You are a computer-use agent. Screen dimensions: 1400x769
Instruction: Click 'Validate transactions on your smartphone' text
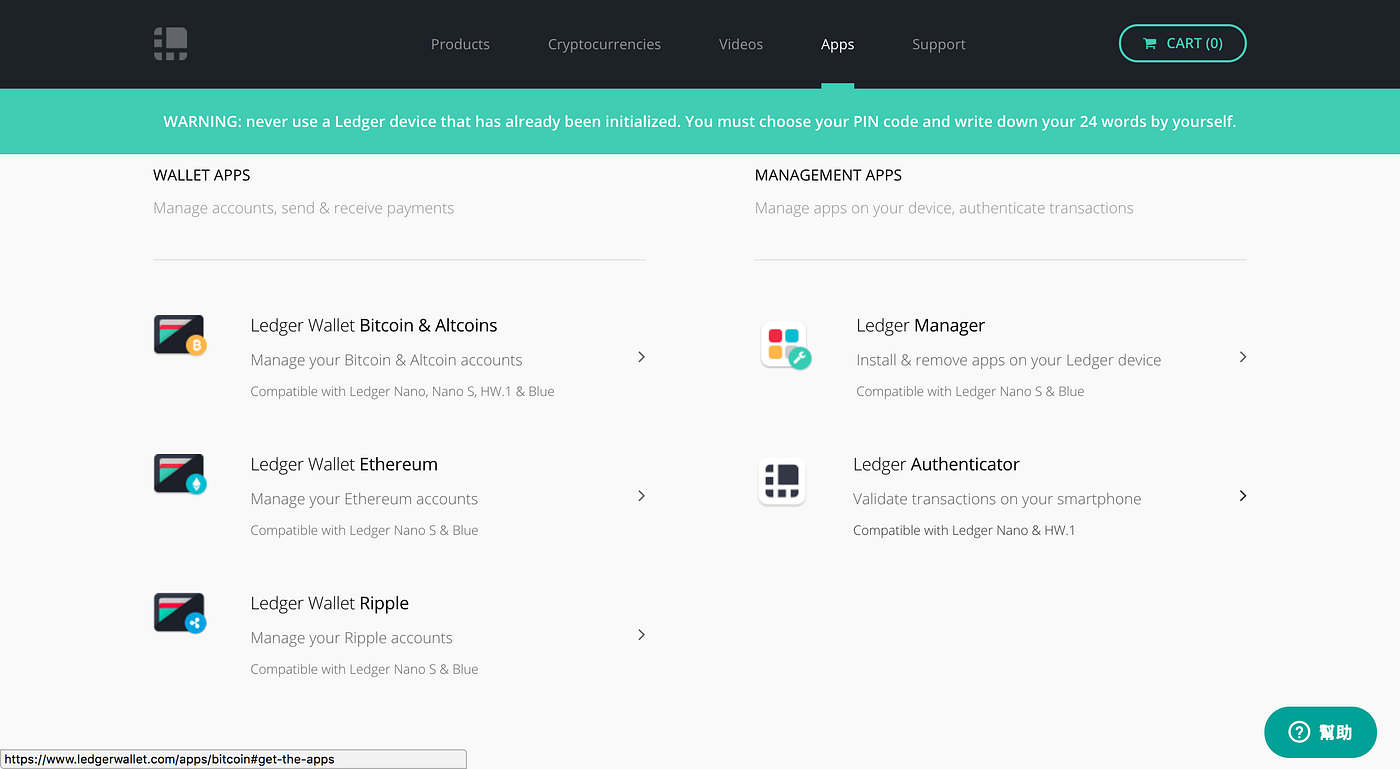(997, 499)
